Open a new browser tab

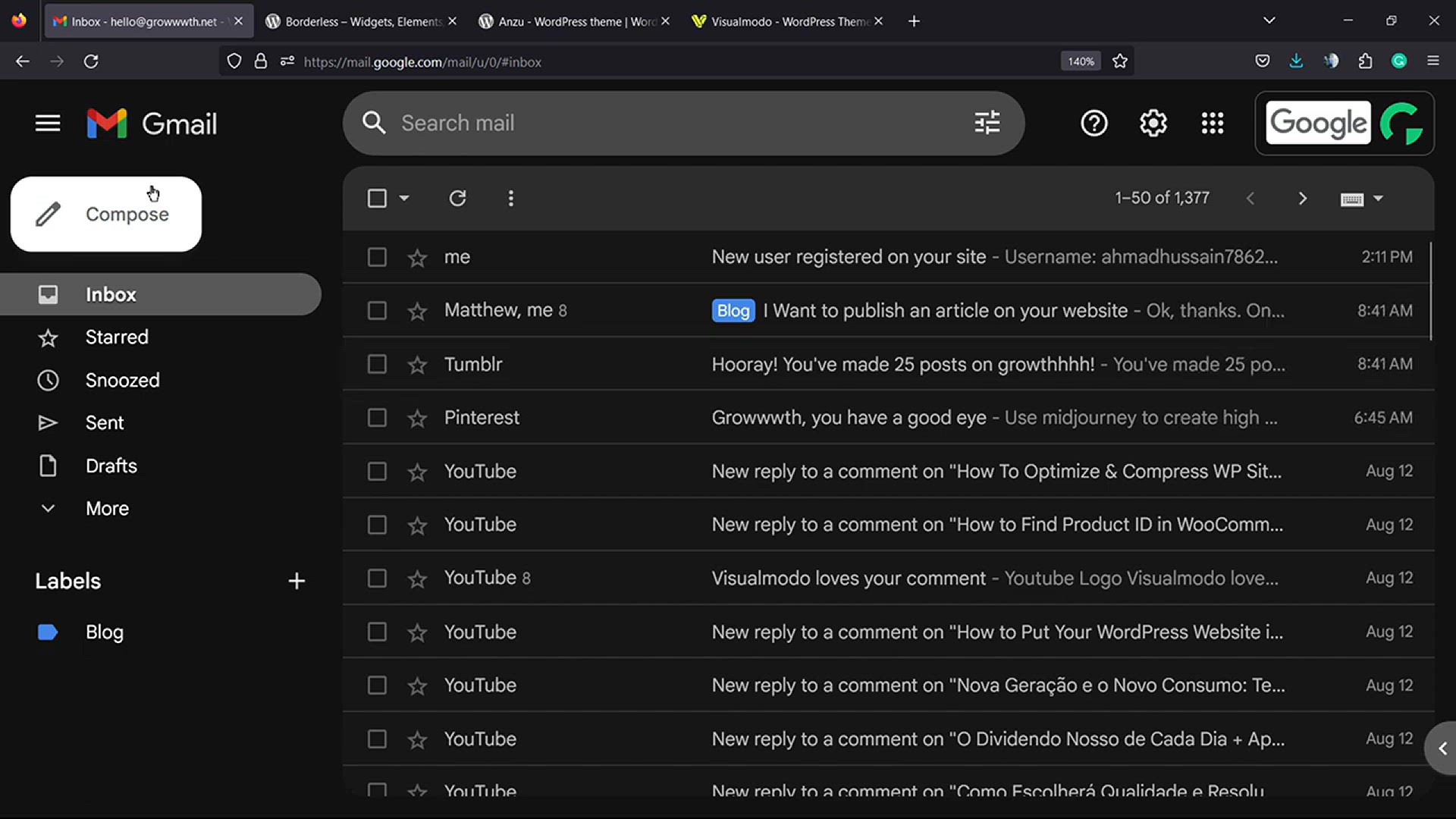click(x=914, y=21)
